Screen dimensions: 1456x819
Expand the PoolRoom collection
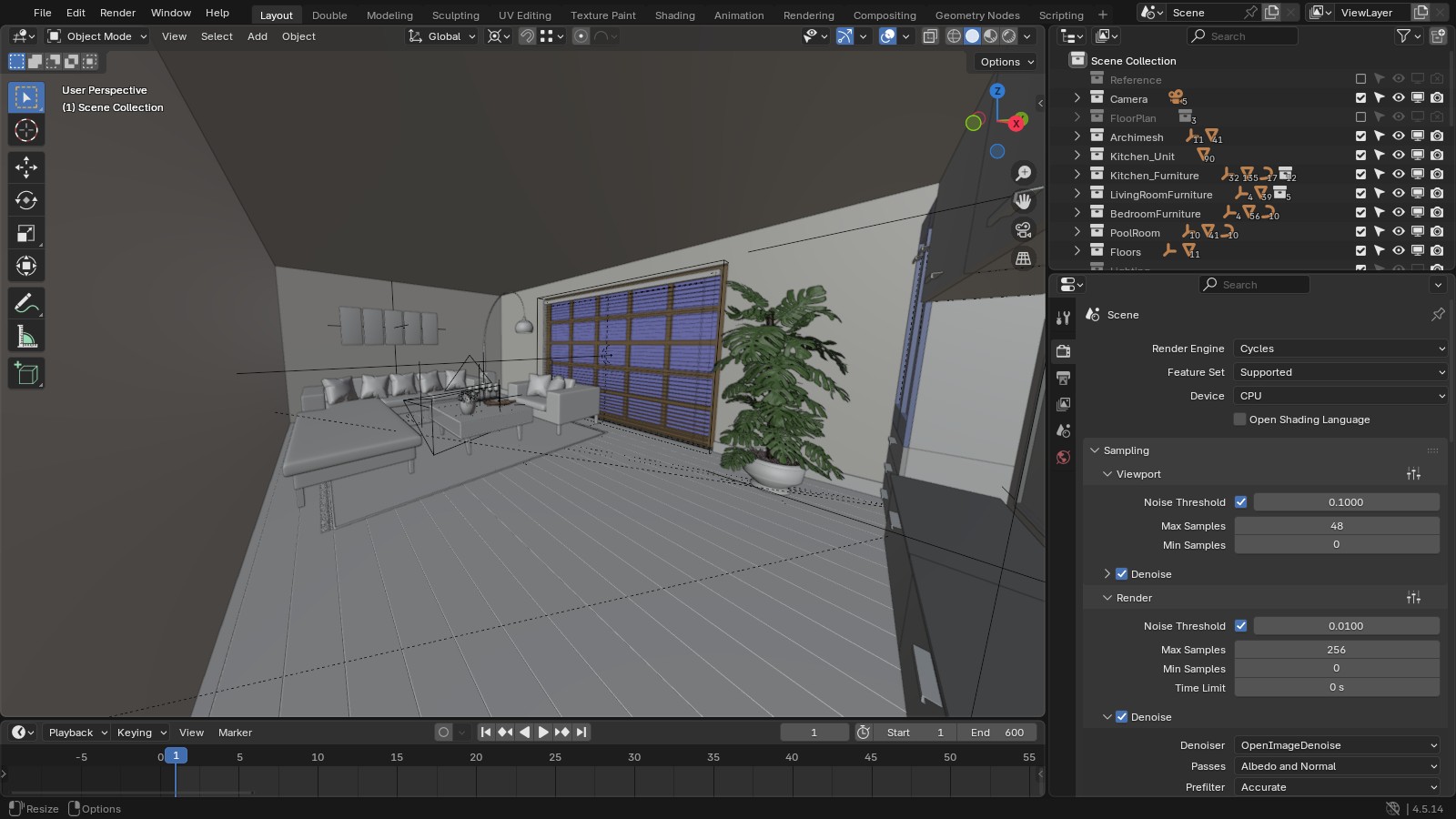coord(1077,233)
